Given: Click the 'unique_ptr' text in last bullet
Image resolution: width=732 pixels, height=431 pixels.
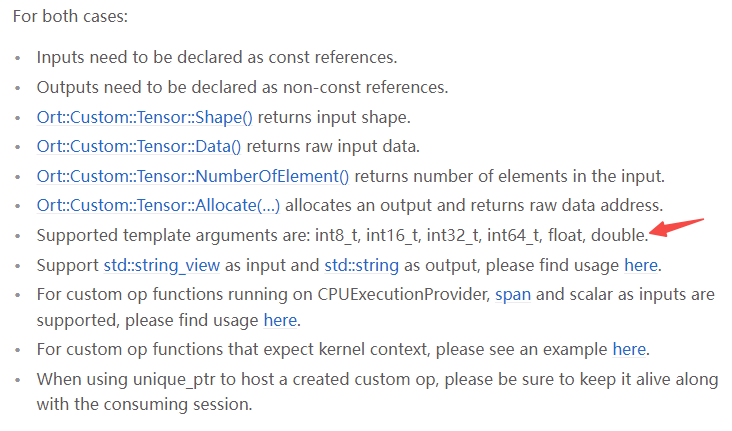Looking at the screenshot, I should pyautogui.click(x=174, y=380).
